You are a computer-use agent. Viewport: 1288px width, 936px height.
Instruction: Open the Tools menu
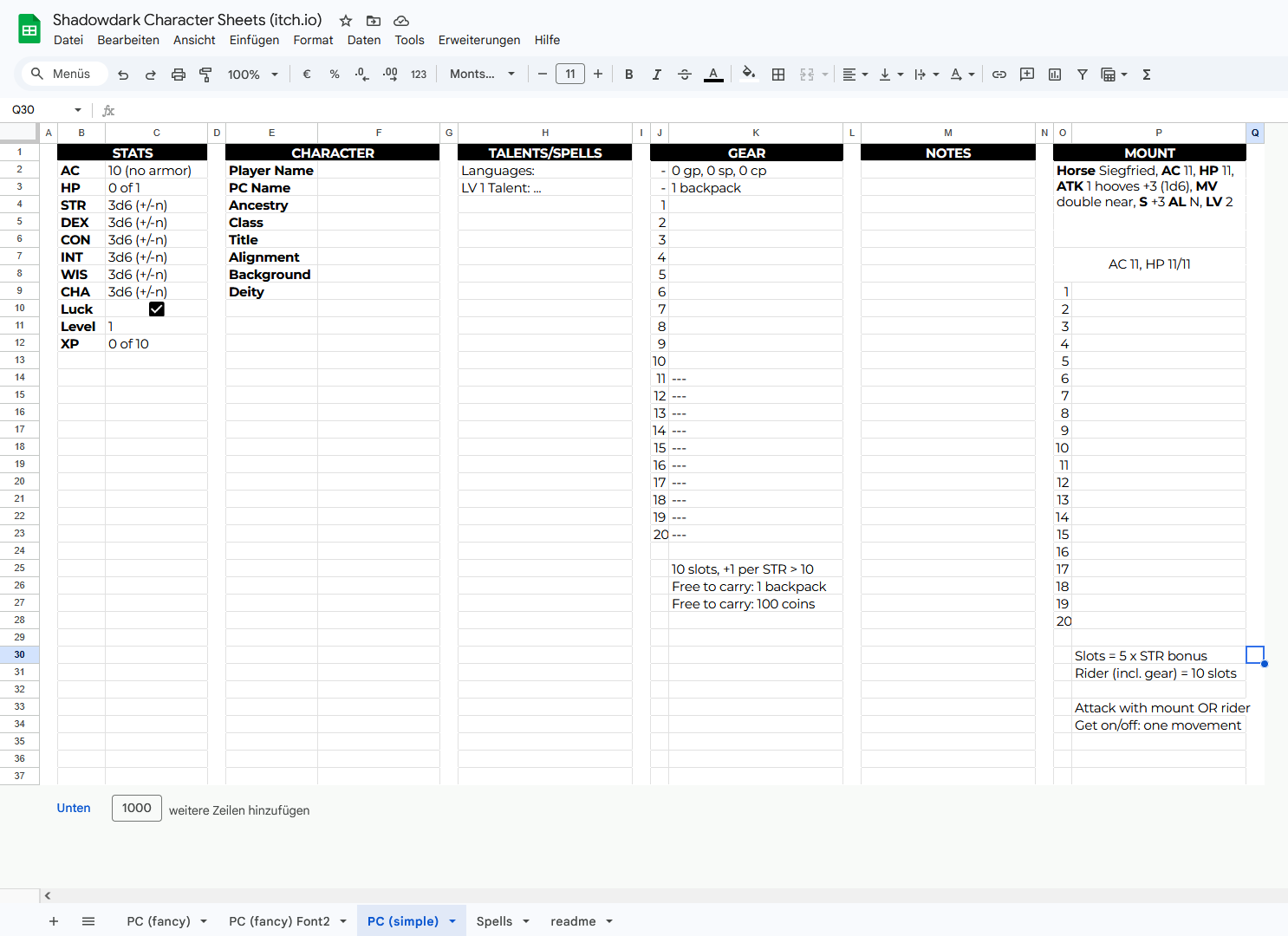click(409, 40)
